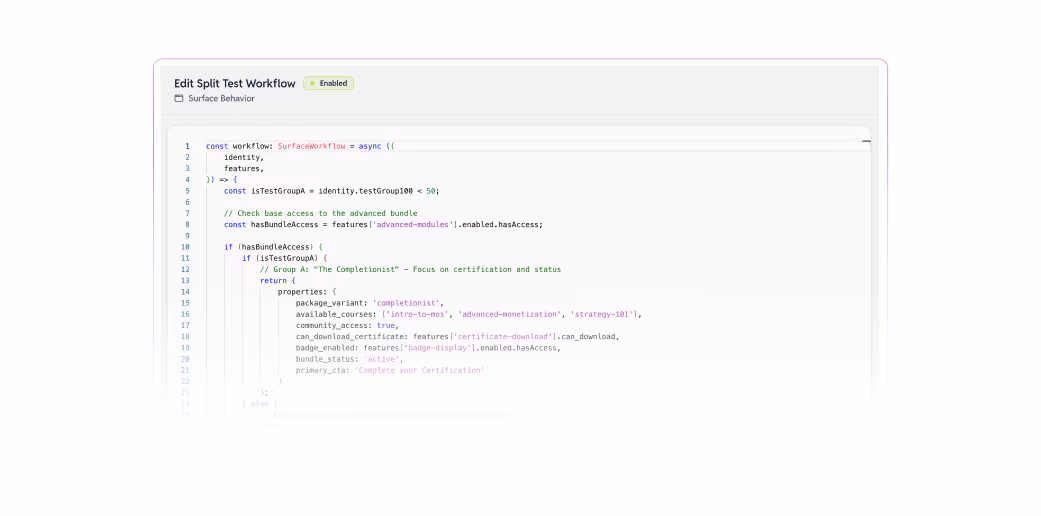
Task: Click 'identity.testGroup100' expression on line 5
Action: [366, 191]
